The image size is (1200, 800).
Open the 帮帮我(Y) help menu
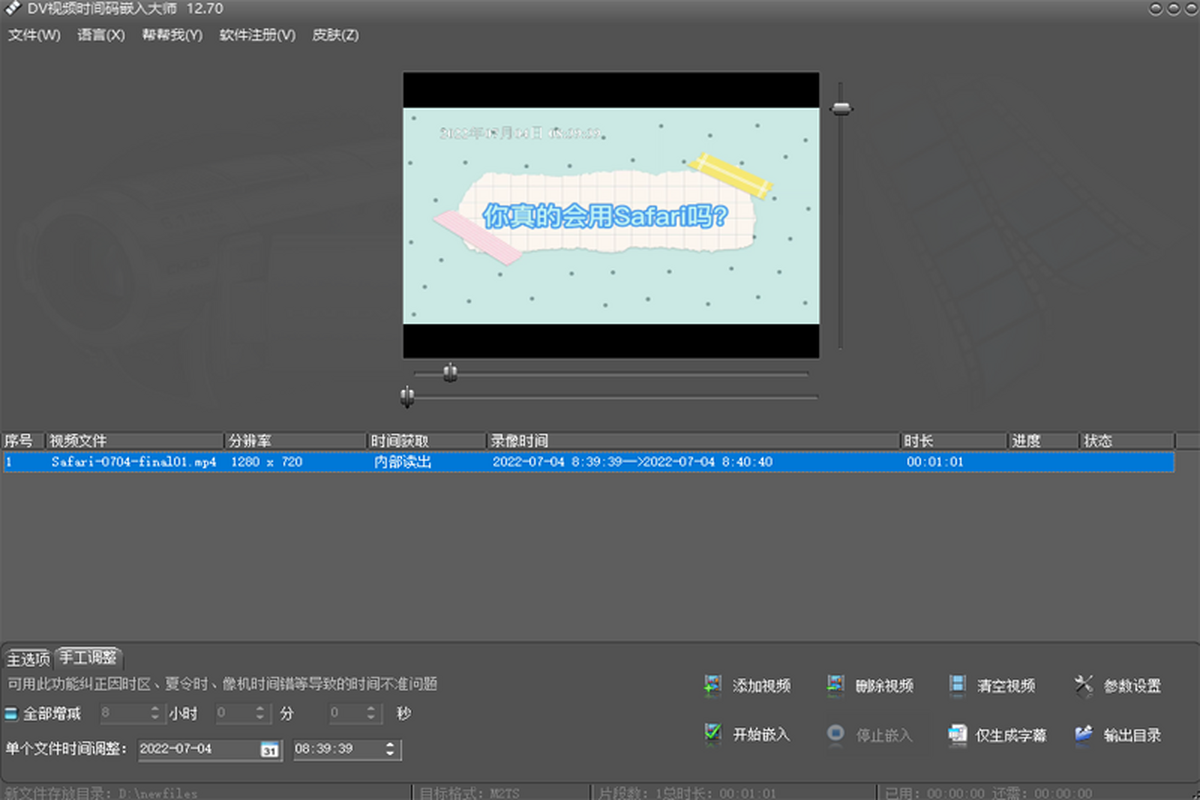pos(172,35)
